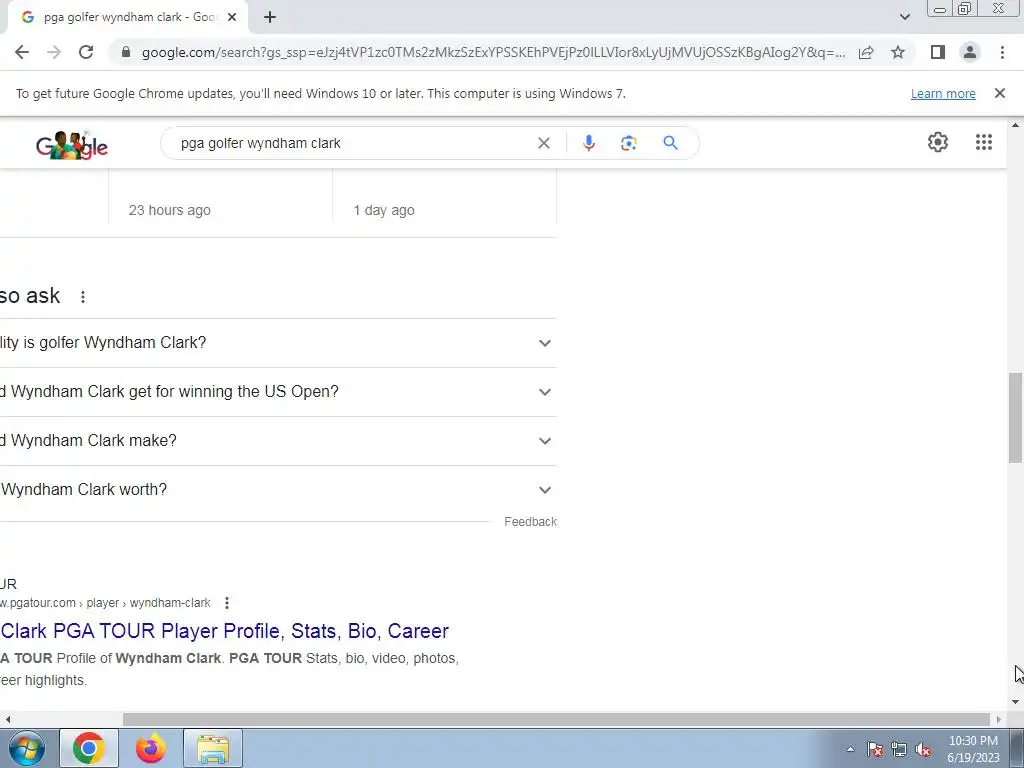Screen dimensions: 1024x768
Task: Open the network tray icon
Action: point(899,750)
